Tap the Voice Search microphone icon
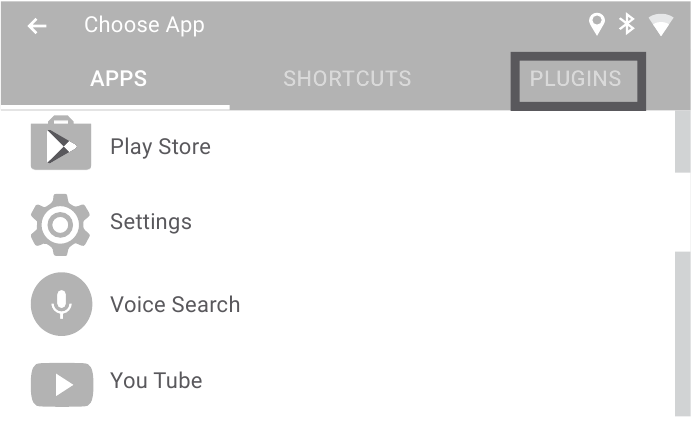 [60, 304]
